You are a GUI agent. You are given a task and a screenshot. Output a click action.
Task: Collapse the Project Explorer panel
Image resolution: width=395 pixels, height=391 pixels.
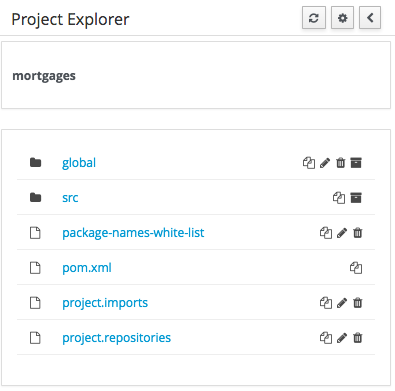point(370,18)
